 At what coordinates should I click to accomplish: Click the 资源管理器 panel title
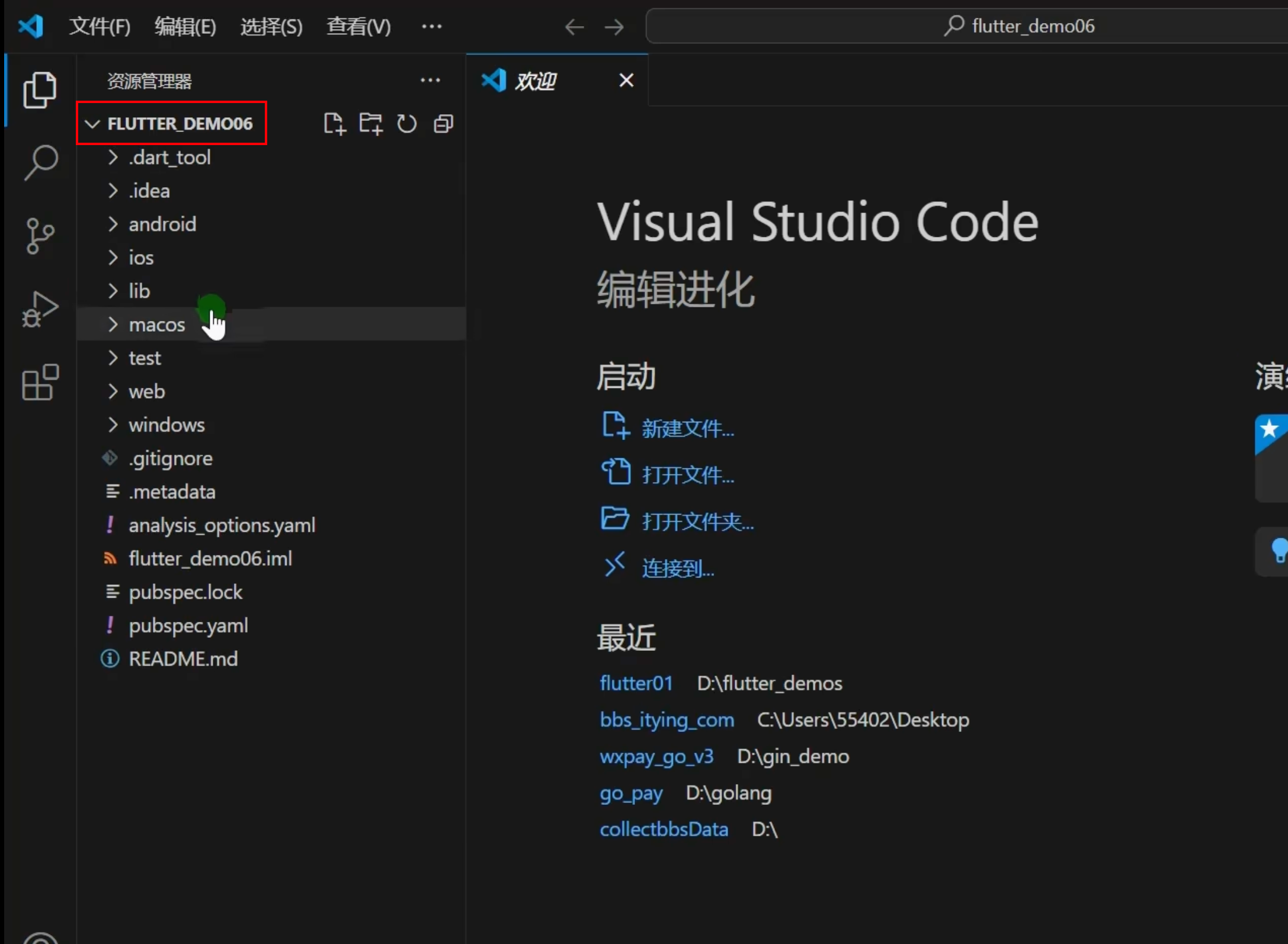coord(149,81)
